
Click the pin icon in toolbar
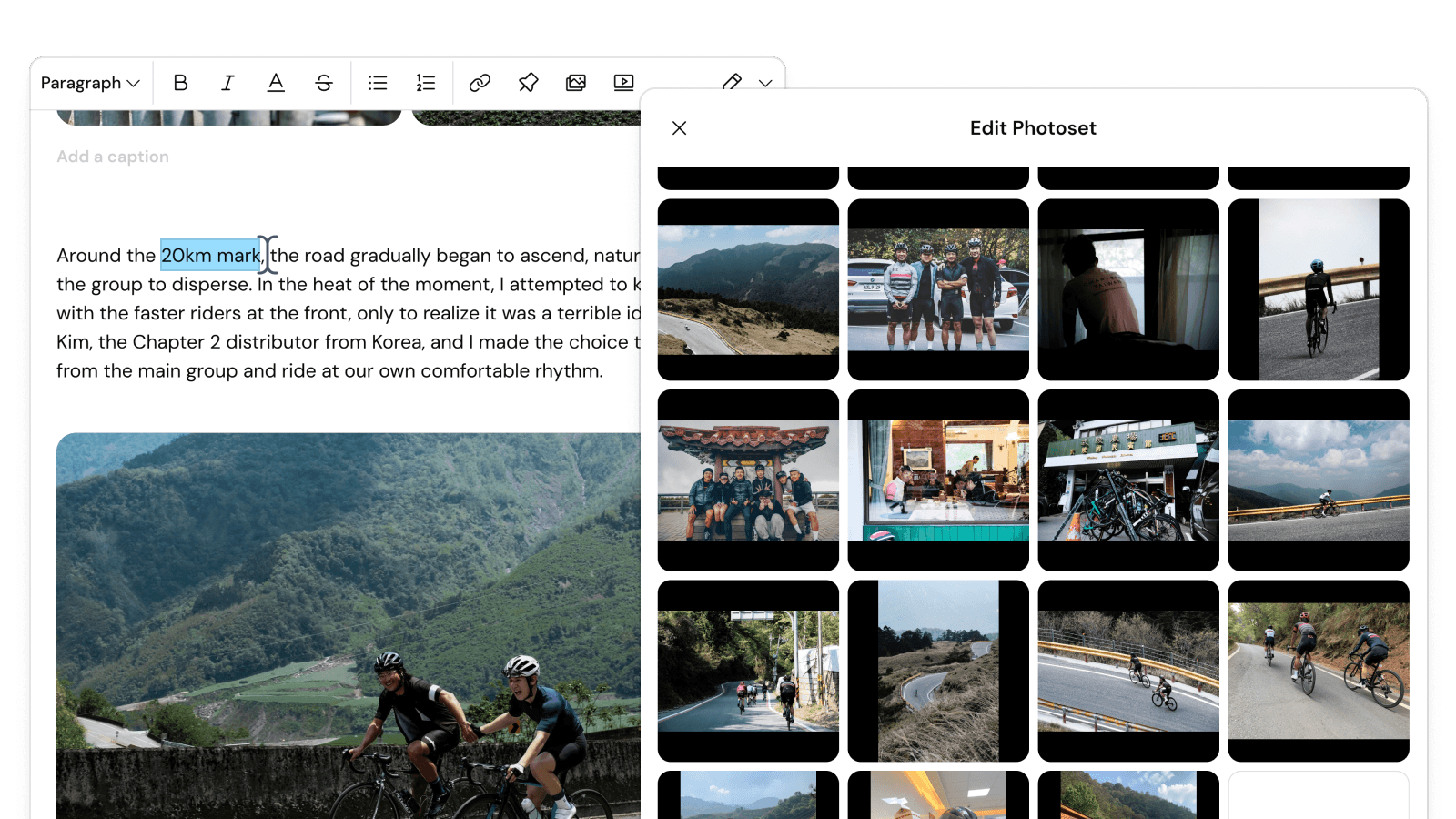[528, 83]
